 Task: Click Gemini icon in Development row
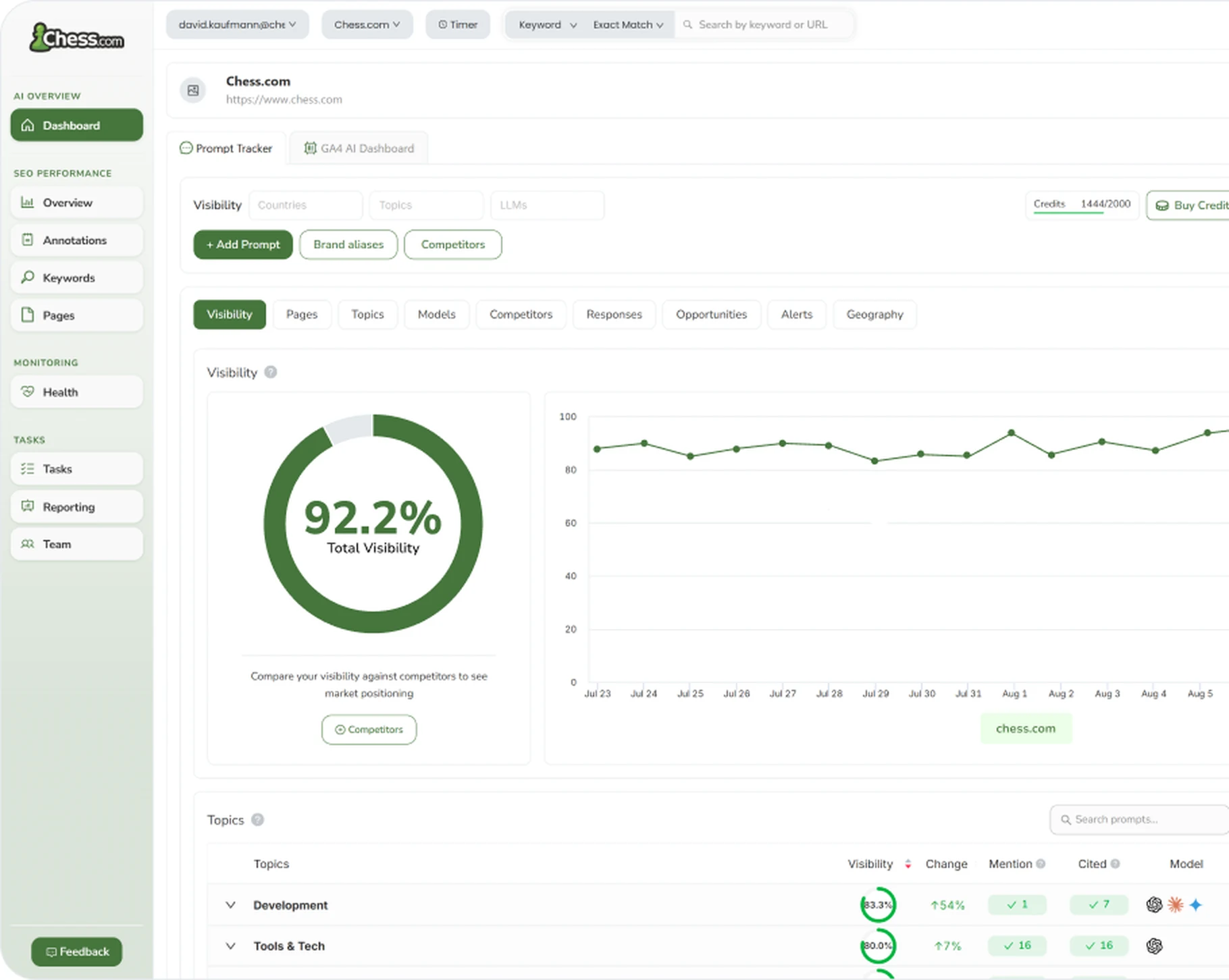tap(1196, 905)
